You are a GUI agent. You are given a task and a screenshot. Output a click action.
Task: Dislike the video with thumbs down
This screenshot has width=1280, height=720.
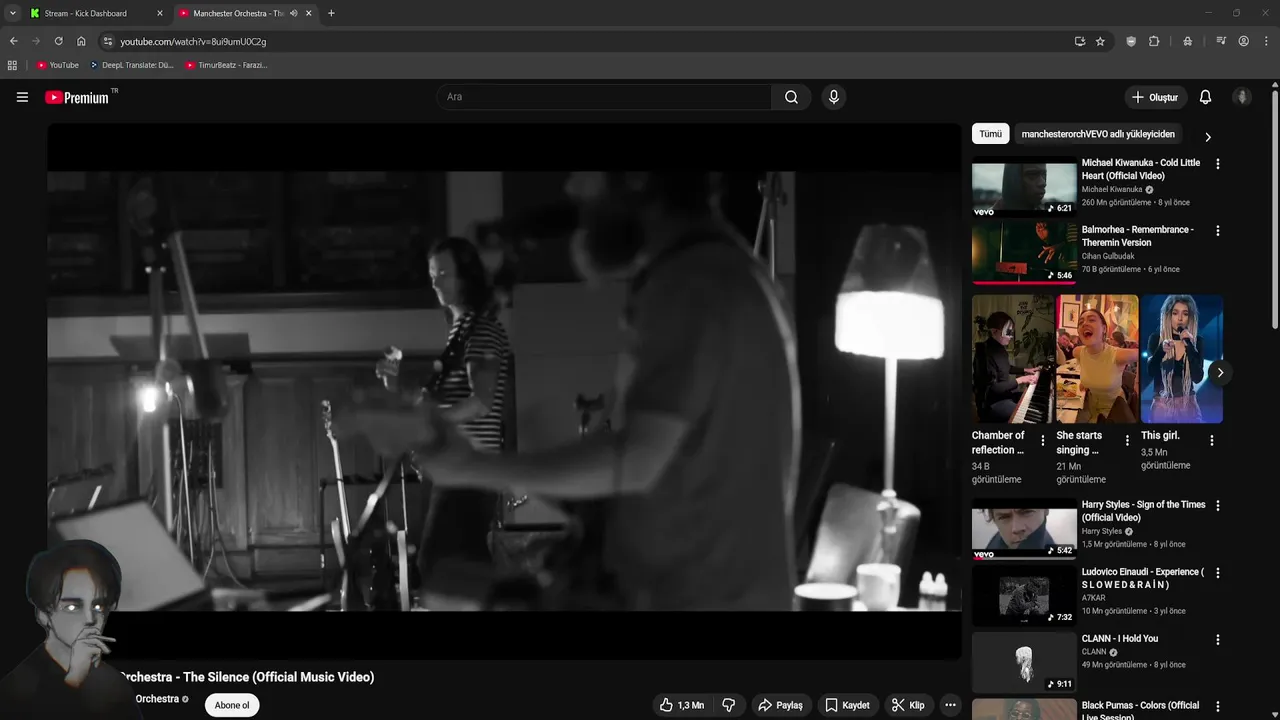[x=729, y=705]
